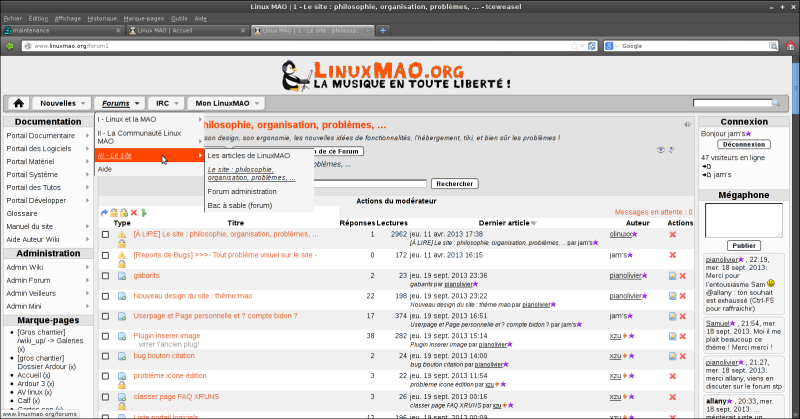Check the box for '[À LIRE] Le site' topic
Image resolution: width=800 pixels, height=419 pixels.
pos(106,235)
